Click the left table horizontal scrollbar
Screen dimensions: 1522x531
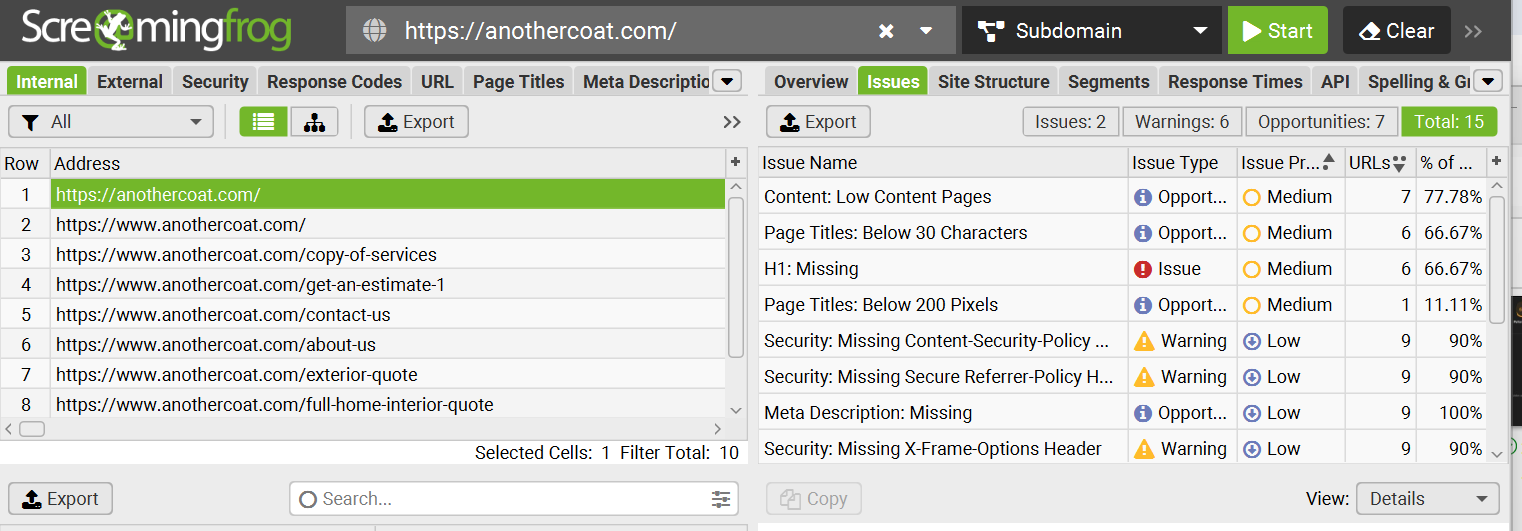32,429
